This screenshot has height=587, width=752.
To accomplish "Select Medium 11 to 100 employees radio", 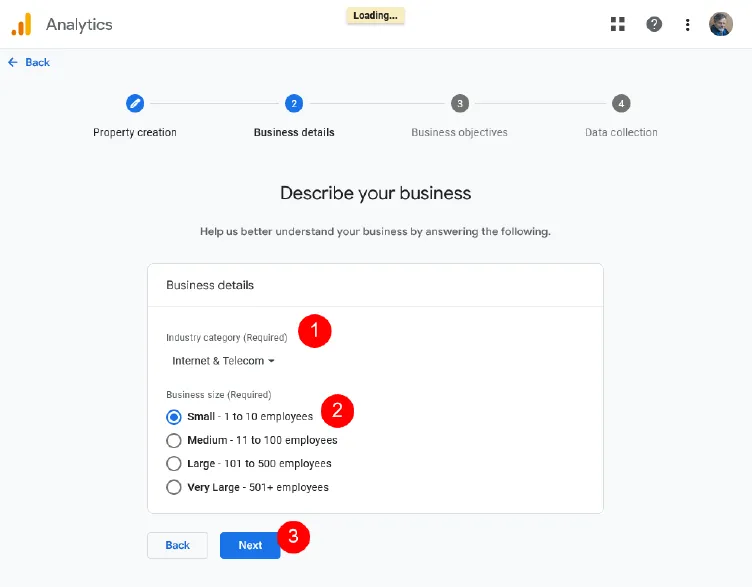I will pos(174,440).
